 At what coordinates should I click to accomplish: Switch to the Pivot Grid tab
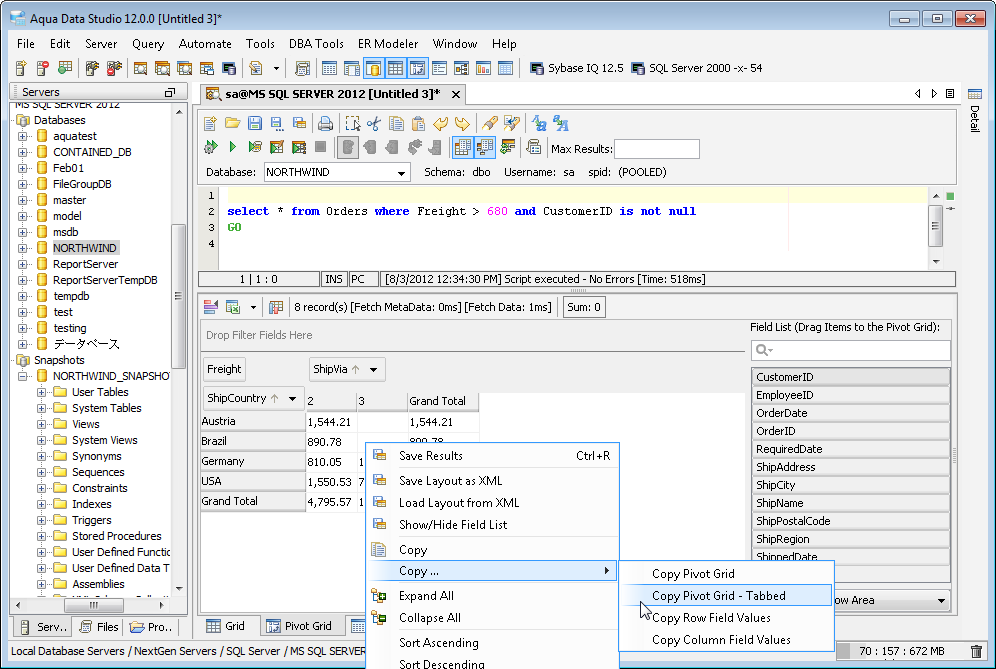[299, 626]
